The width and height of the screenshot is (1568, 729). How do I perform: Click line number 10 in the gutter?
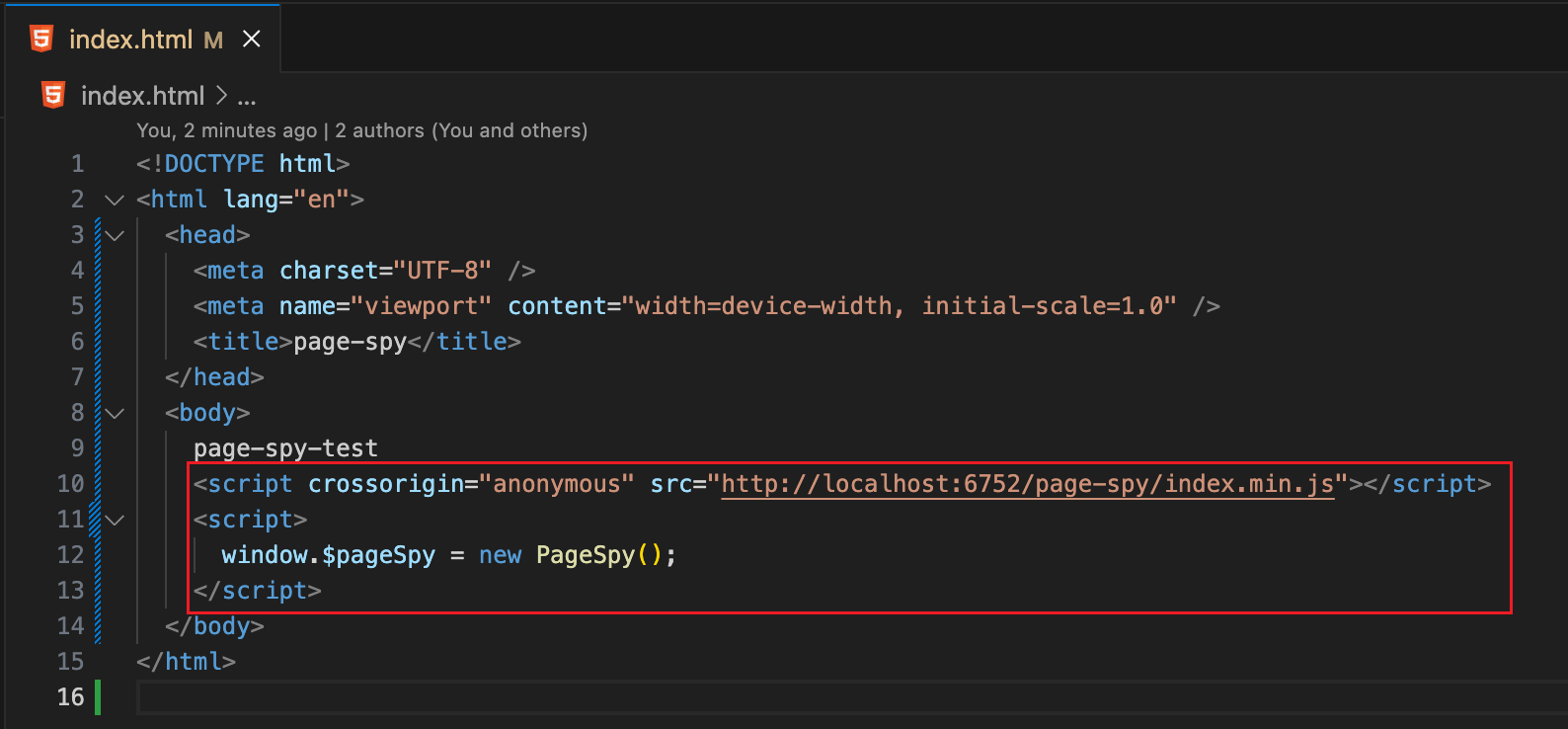point(70,484)
